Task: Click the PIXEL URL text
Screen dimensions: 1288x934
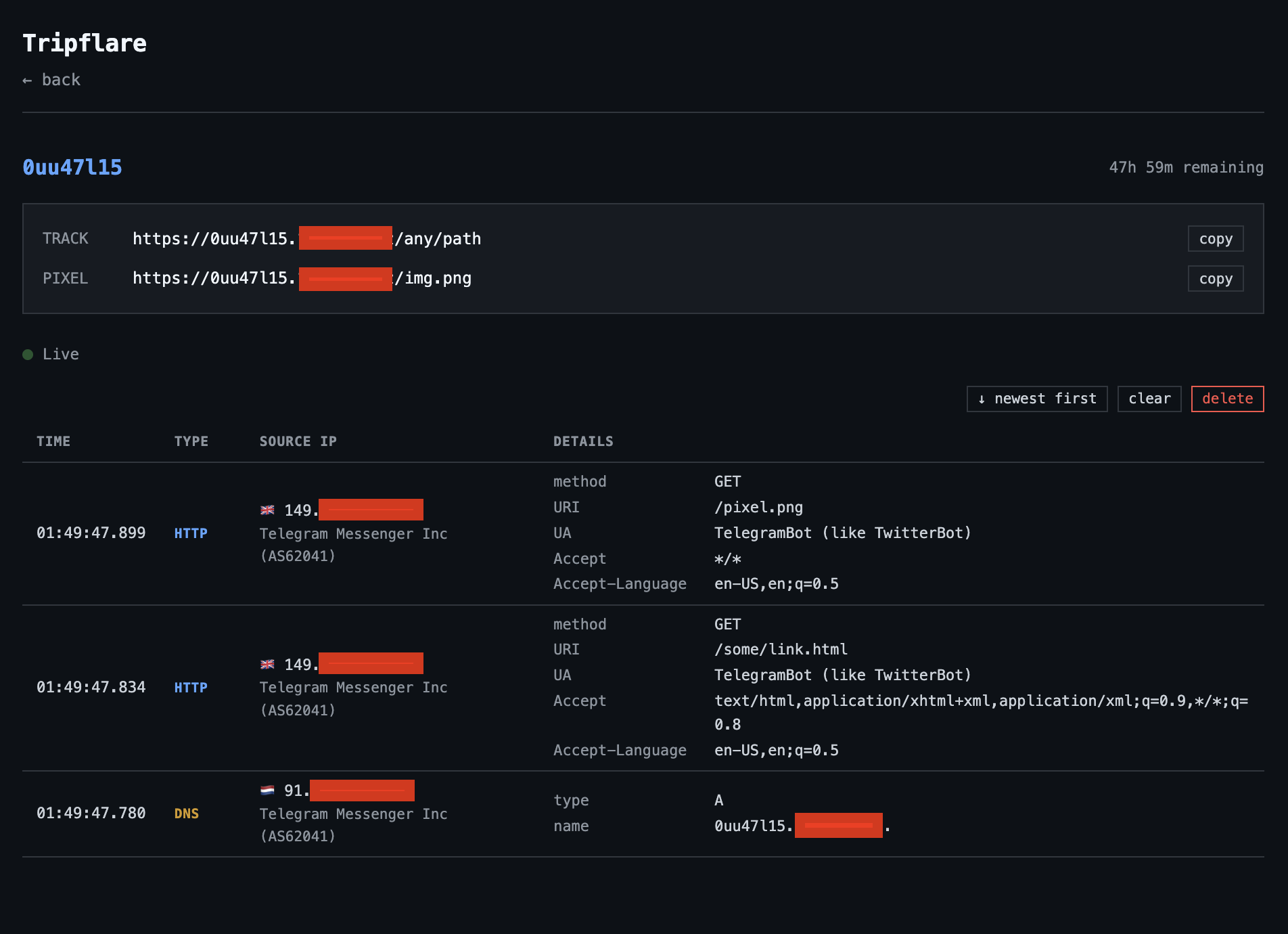Action: [x=302, y=278]
